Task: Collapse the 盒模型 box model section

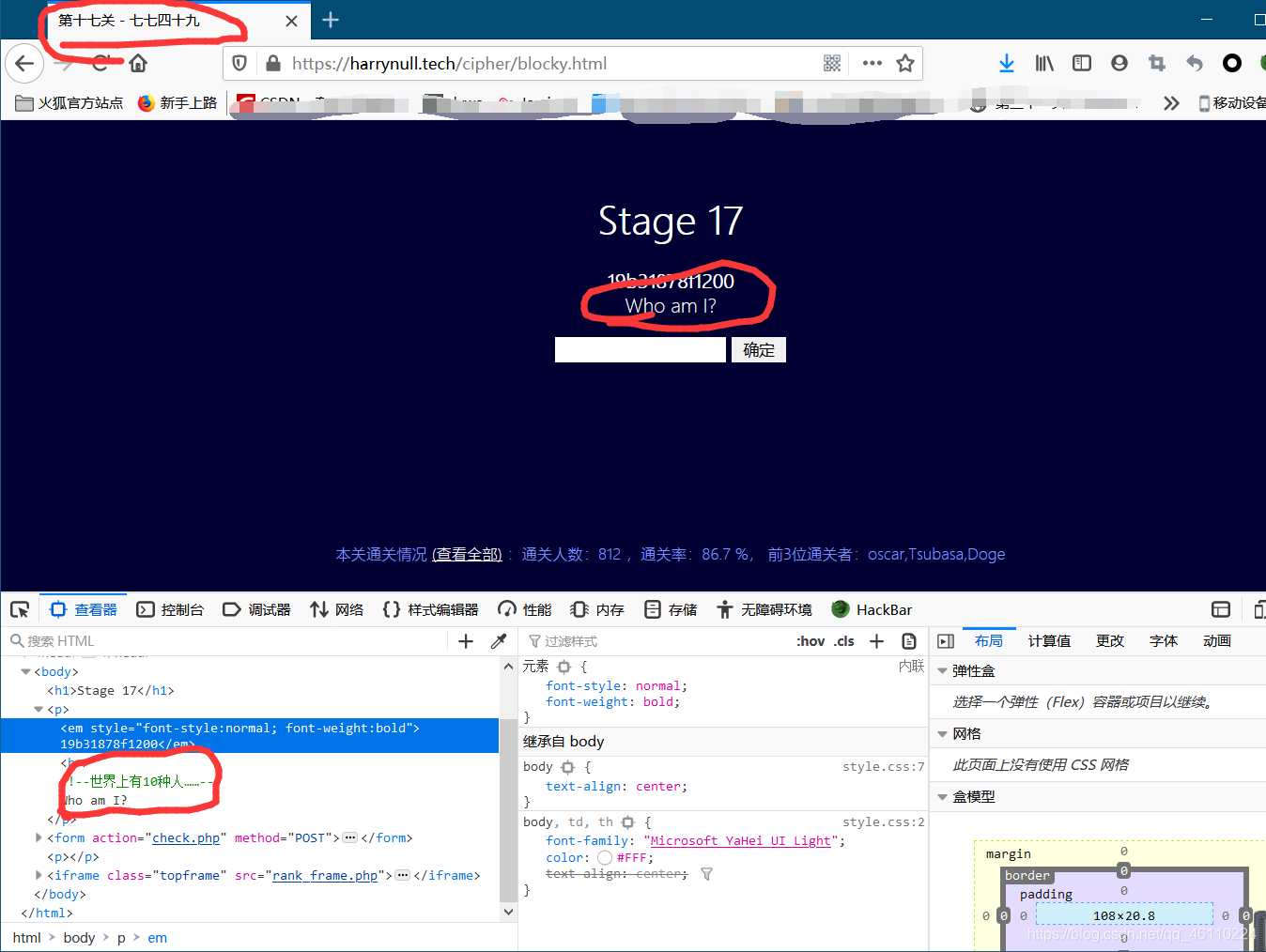Action: click(x=943, y=797)
